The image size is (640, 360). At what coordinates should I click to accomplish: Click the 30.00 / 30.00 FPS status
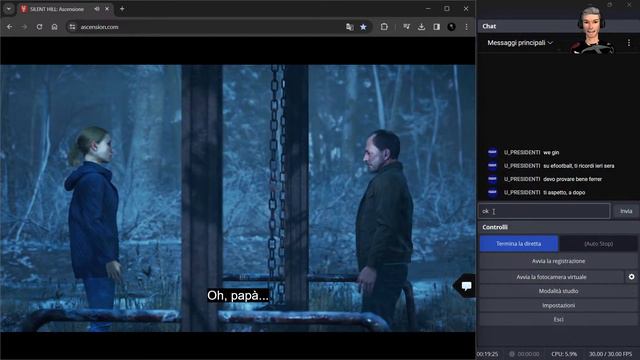click(x=610, y=354)
